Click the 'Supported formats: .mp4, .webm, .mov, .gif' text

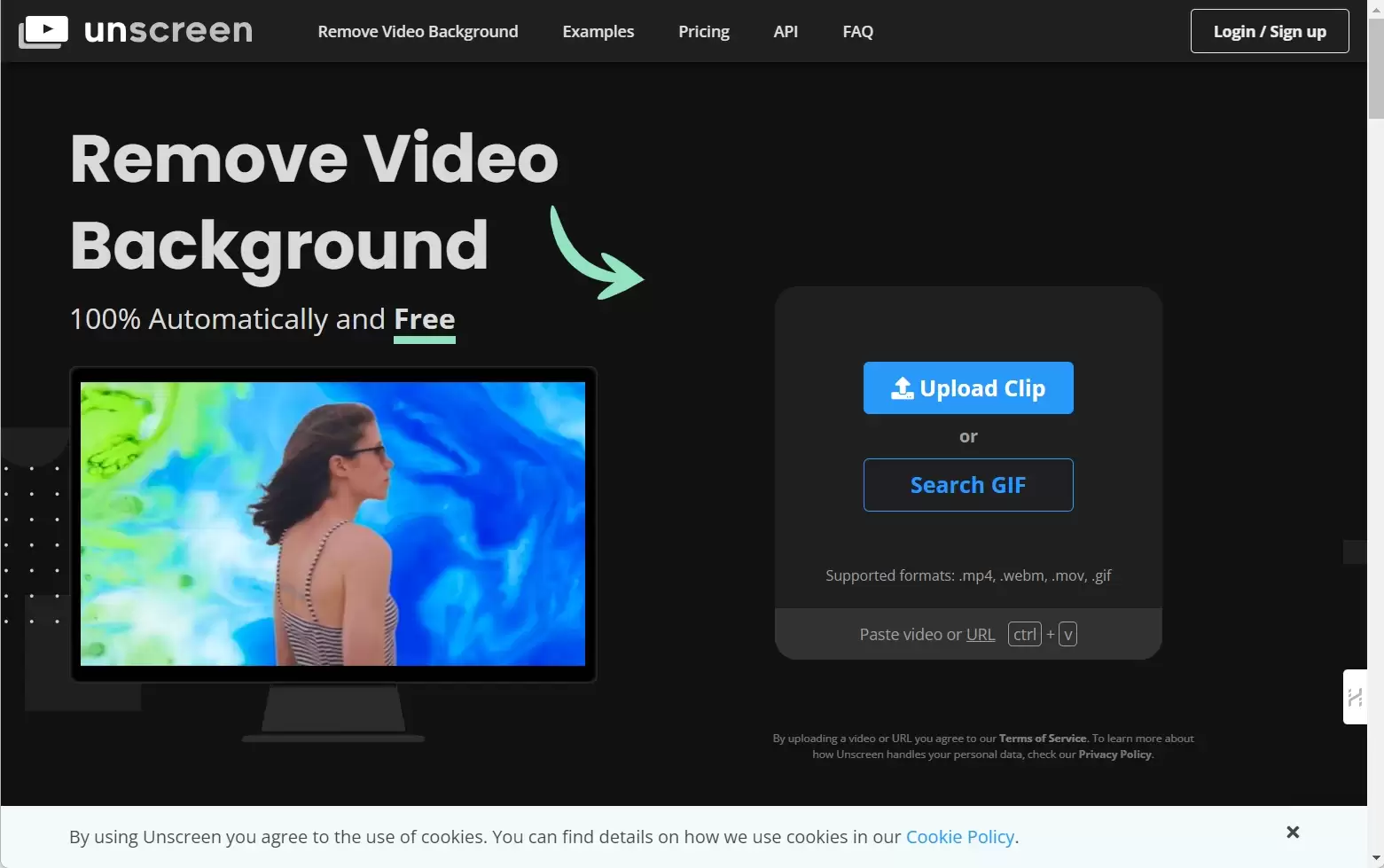click(x=968, y=575)
